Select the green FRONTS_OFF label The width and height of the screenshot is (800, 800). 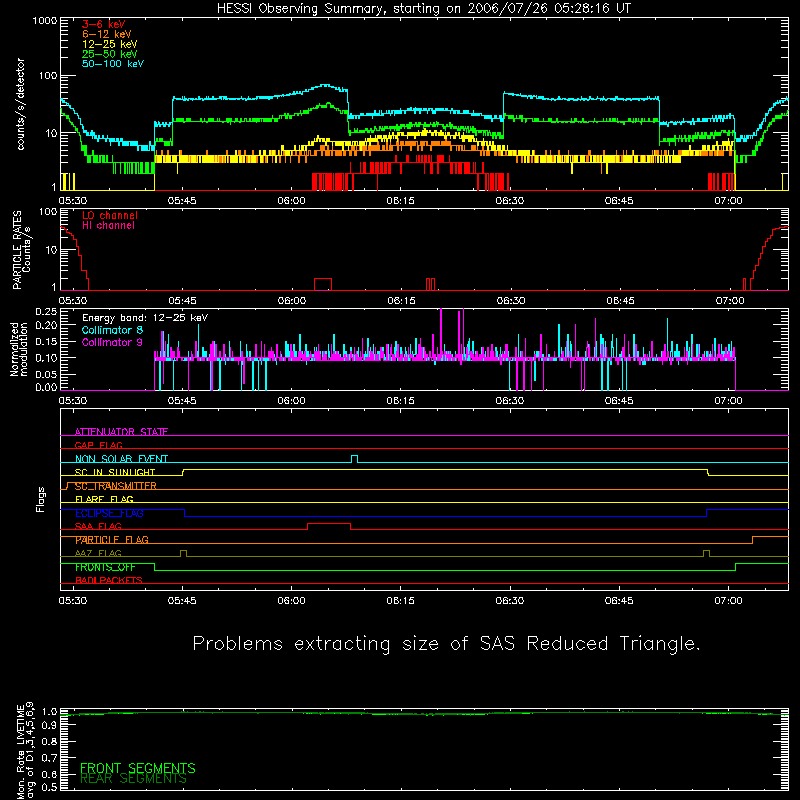[105, 567]
